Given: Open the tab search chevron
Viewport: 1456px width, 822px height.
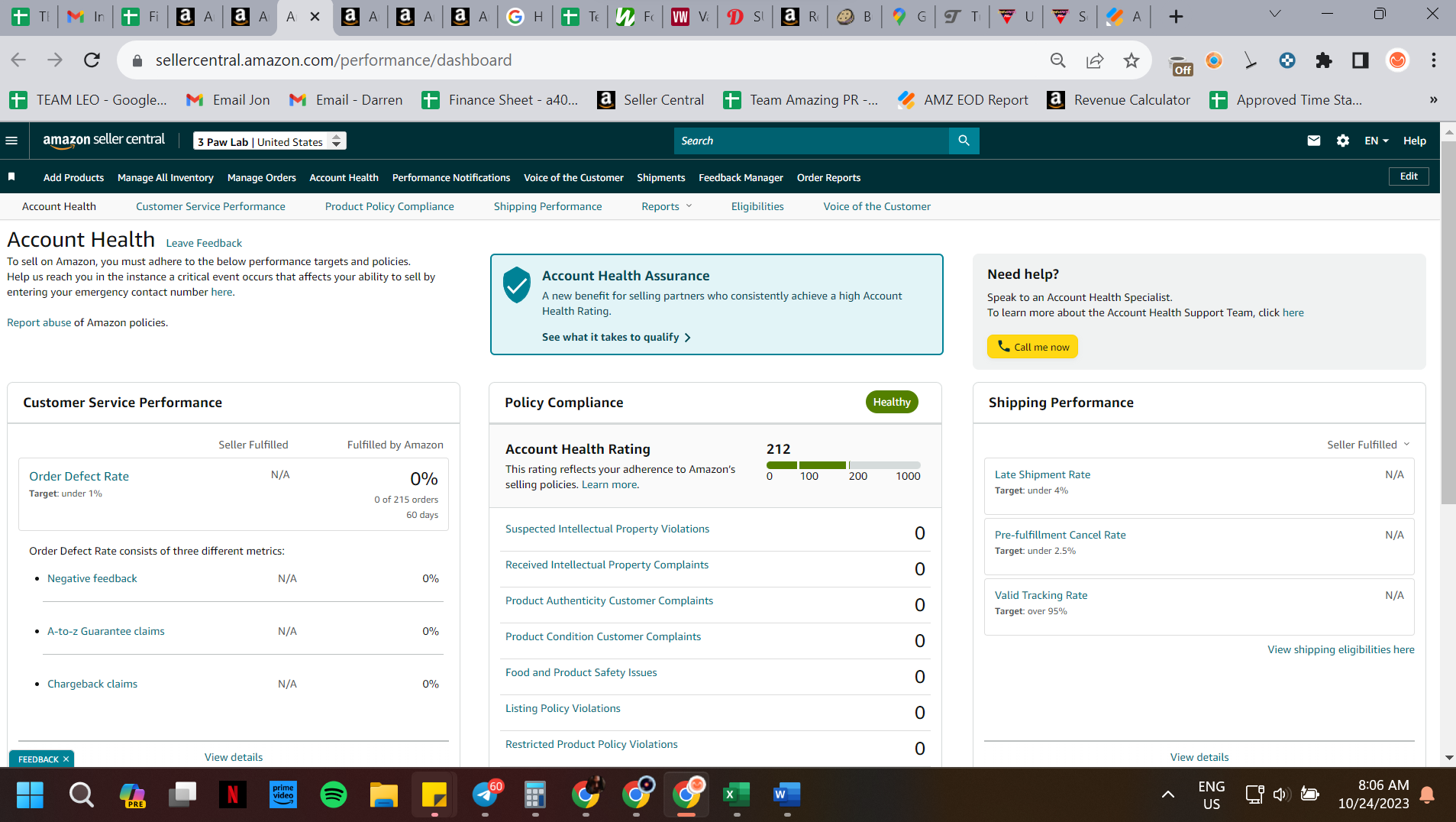Looking at the screenshot, I should click(1275, 14).
